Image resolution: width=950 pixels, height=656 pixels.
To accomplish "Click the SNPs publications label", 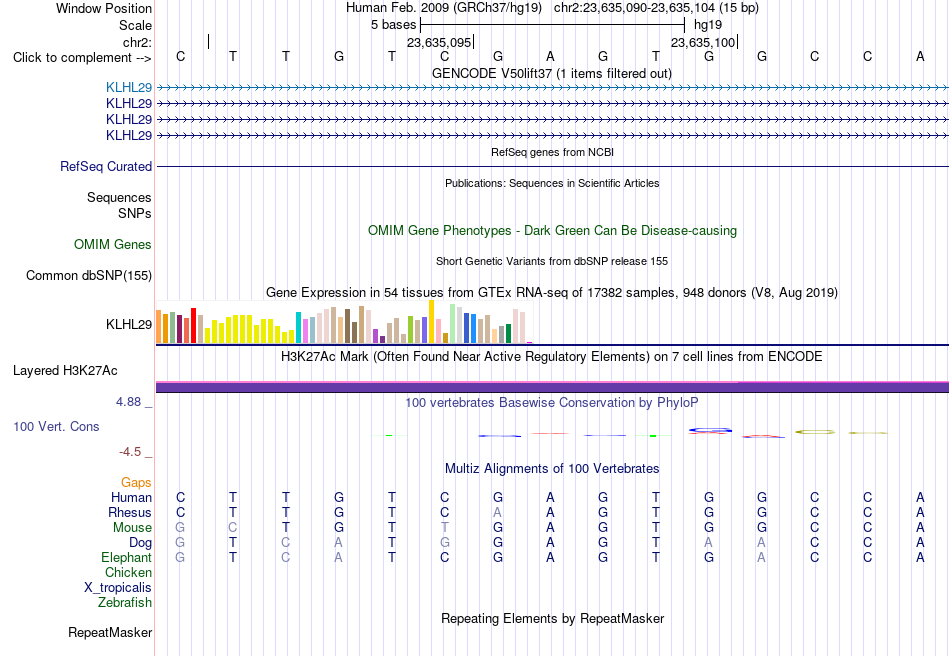I will [135, 213].
